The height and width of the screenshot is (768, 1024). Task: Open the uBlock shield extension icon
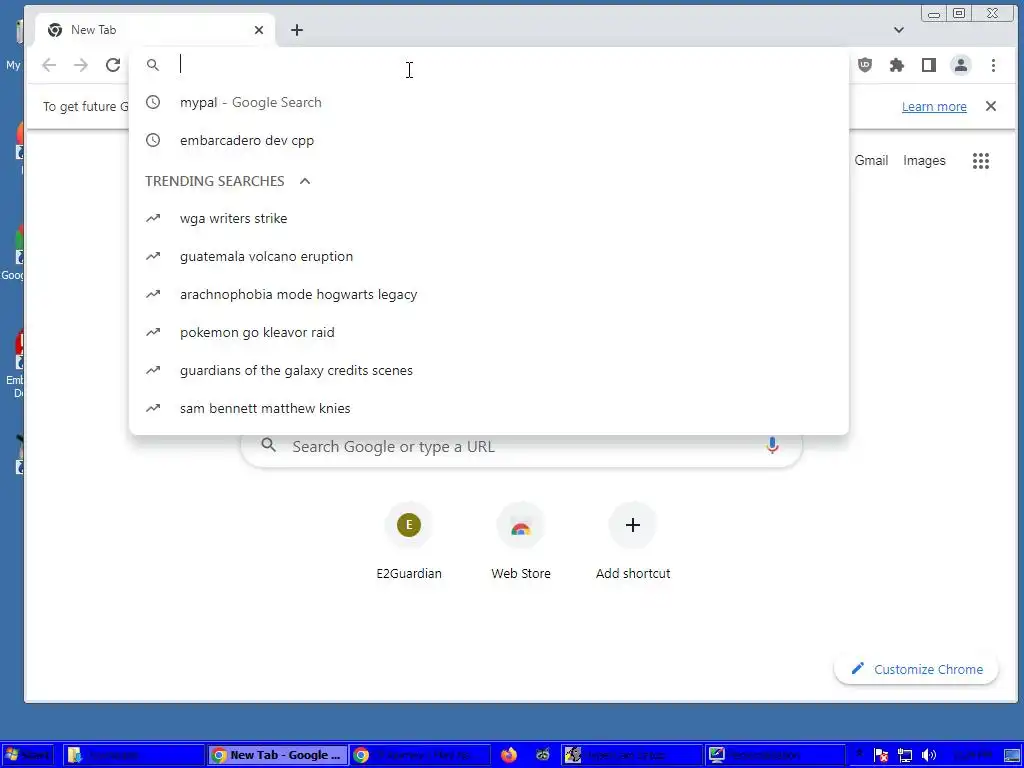865,65
